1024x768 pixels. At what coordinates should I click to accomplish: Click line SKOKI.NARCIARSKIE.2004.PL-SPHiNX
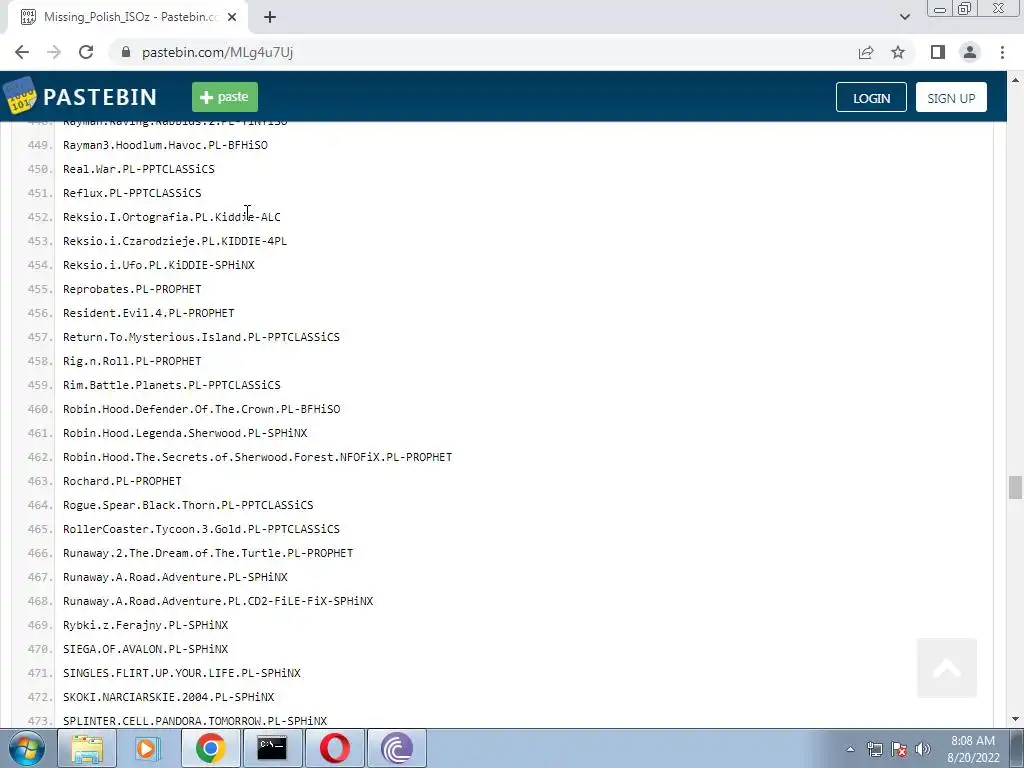(168, 697)
